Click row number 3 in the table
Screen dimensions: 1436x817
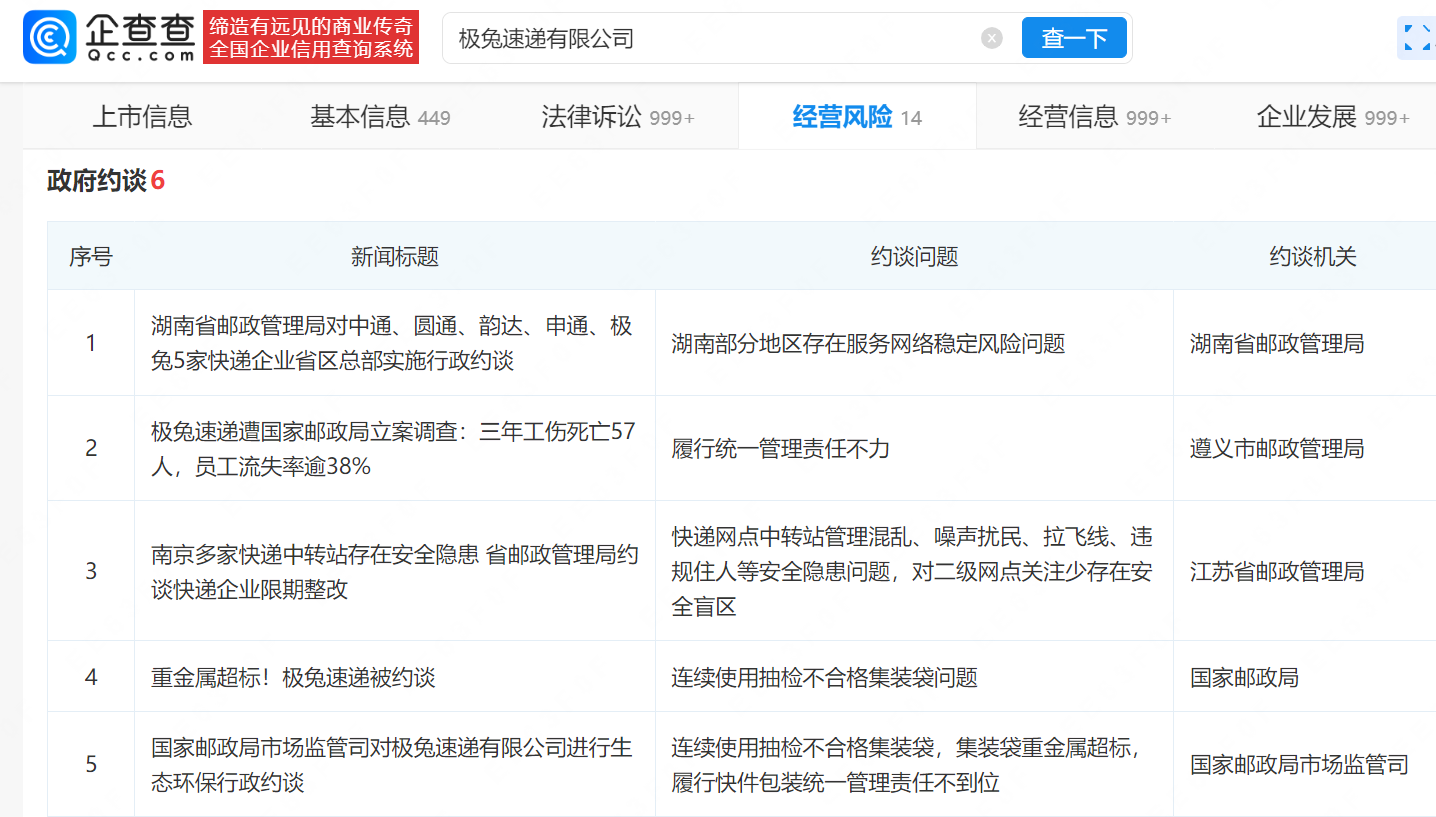click(x=91, y=572)
